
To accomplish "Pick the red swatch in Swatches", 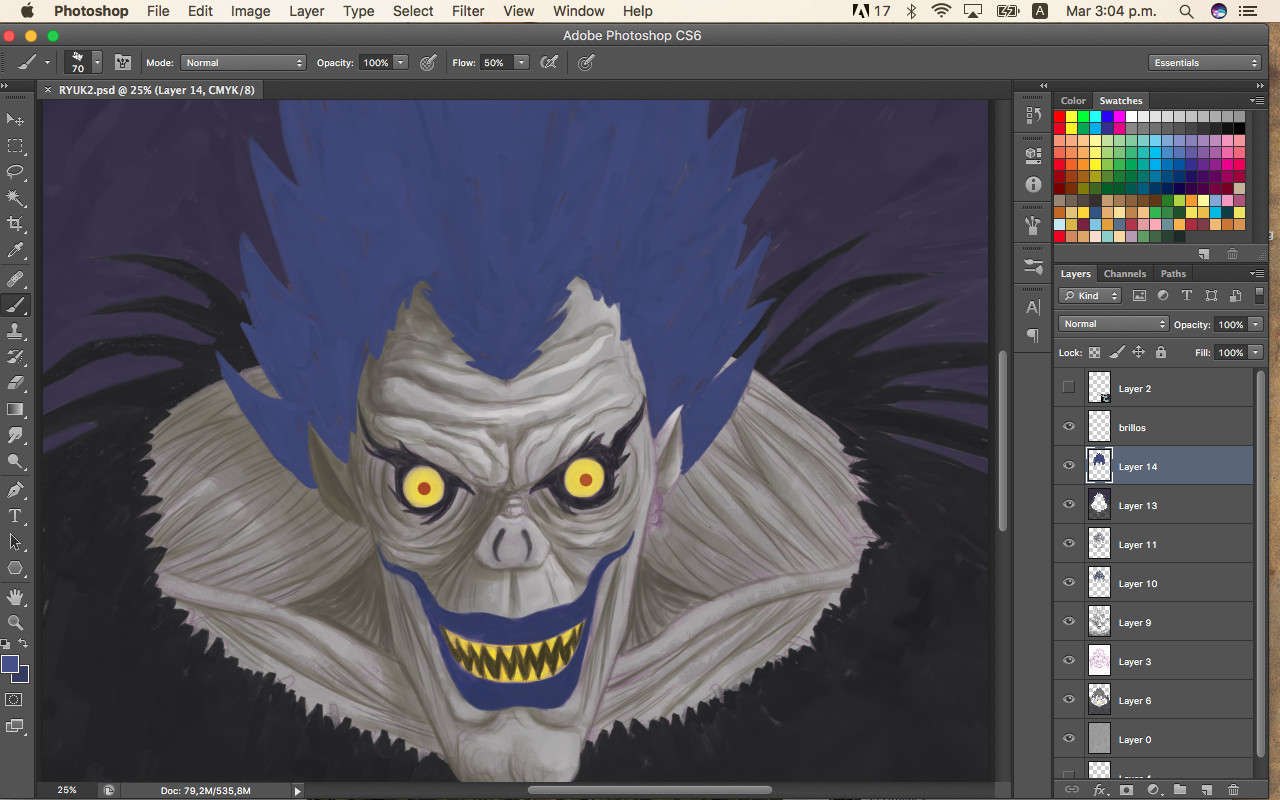I will pos(1060,116).
